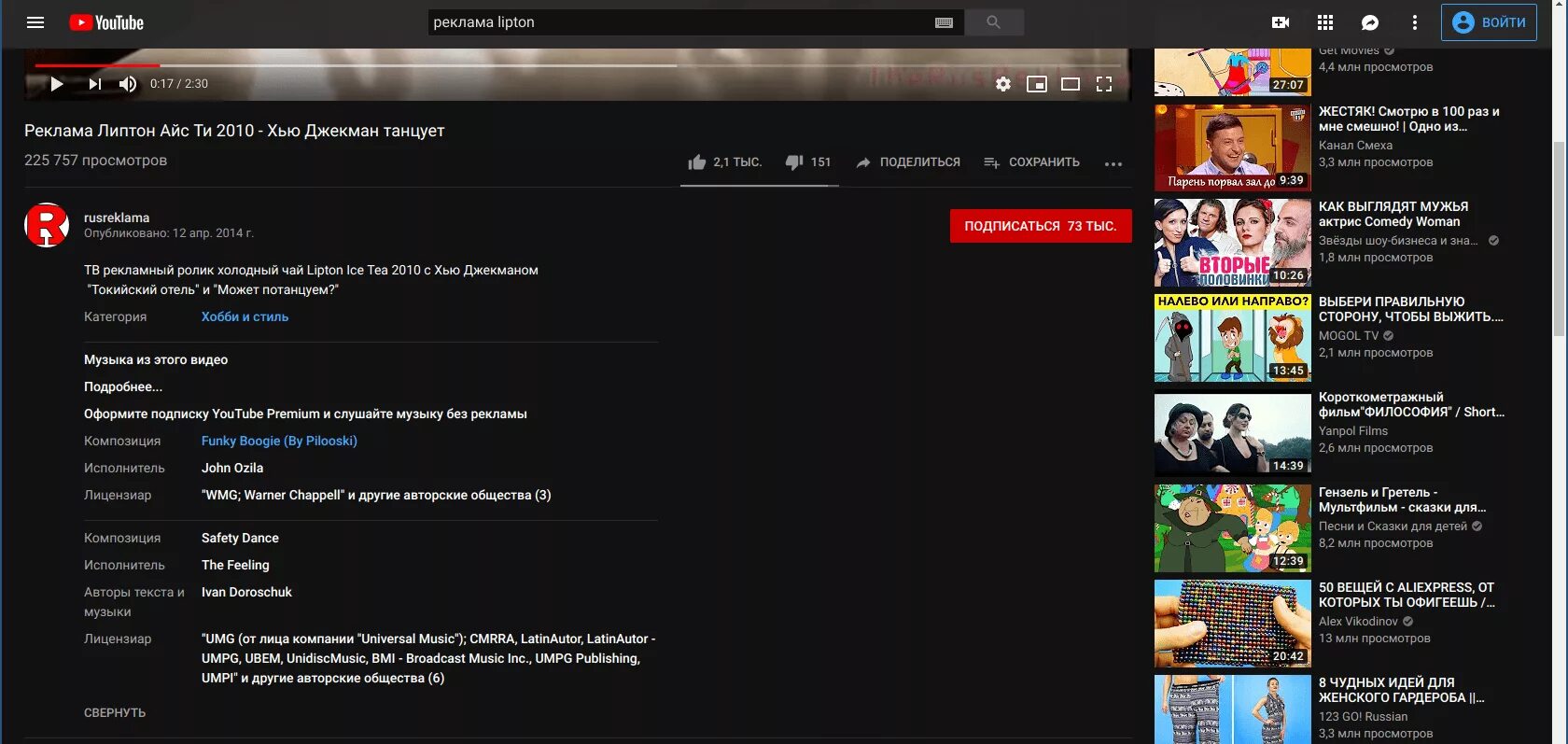Screen dimensions: 1568x744
Task: Open Гензель и Гретель Мультфильм title
Action: click(1402, 499)
